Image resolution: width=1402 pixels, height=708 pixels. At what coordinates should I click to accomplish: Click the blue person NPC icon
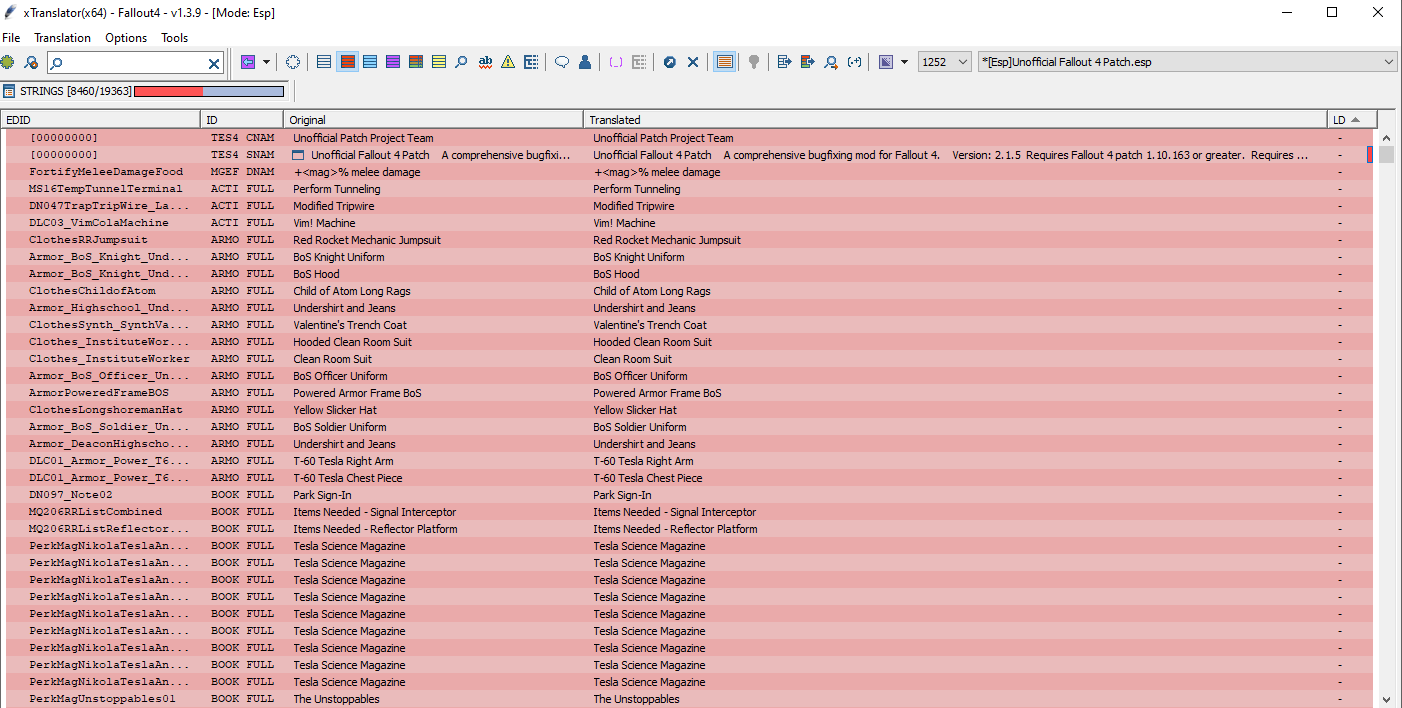[585, 62]
